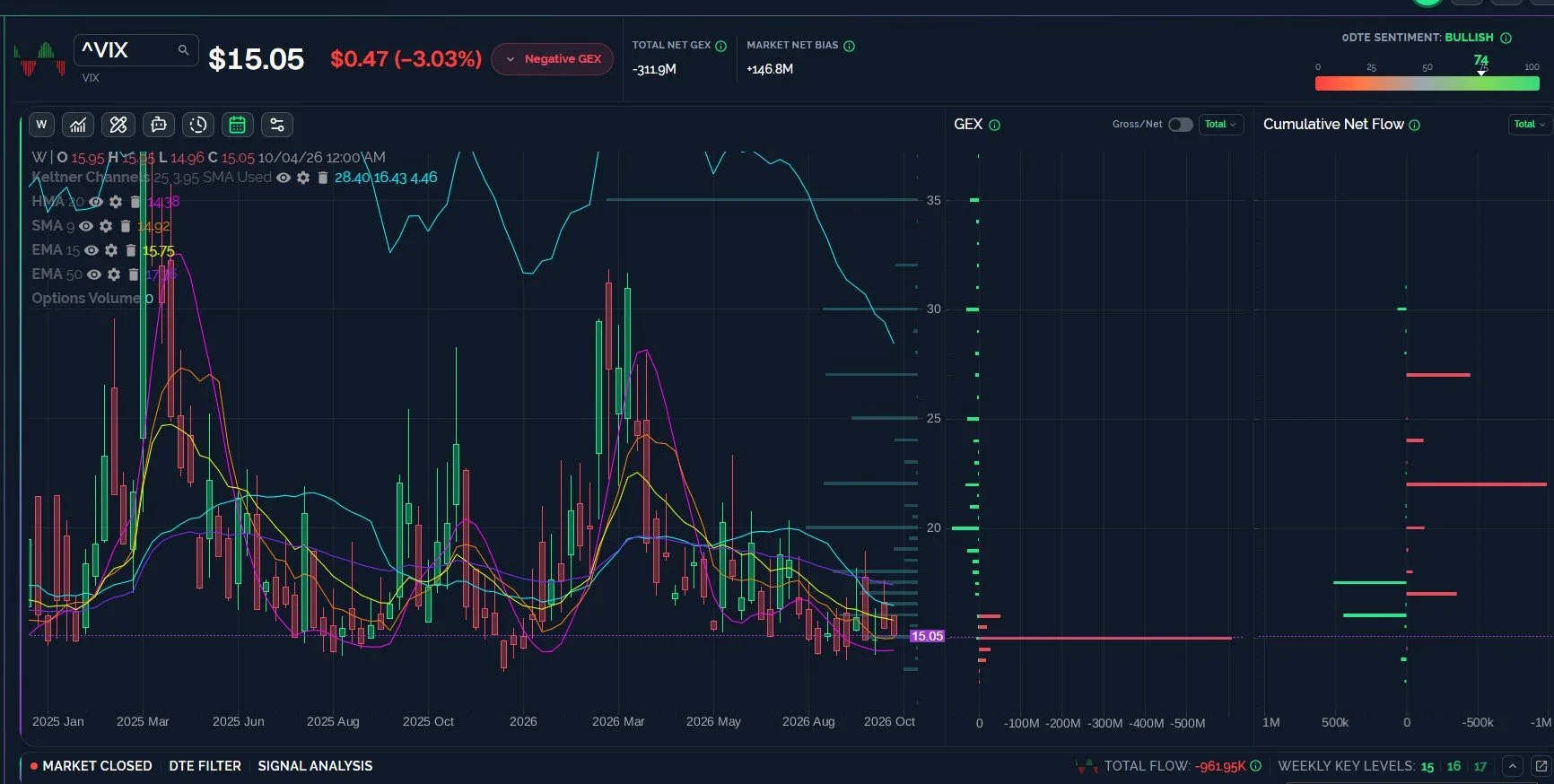Toggle the Gross/Net switch
This screenshot has height=784, width=1554.
pyautogui.click(x=1181, y=125)
